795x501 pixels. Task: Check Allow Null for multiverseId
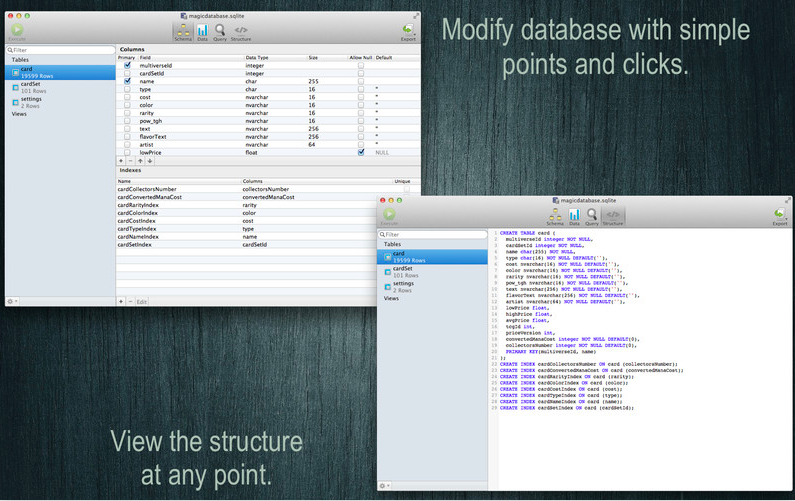[361, 65]
